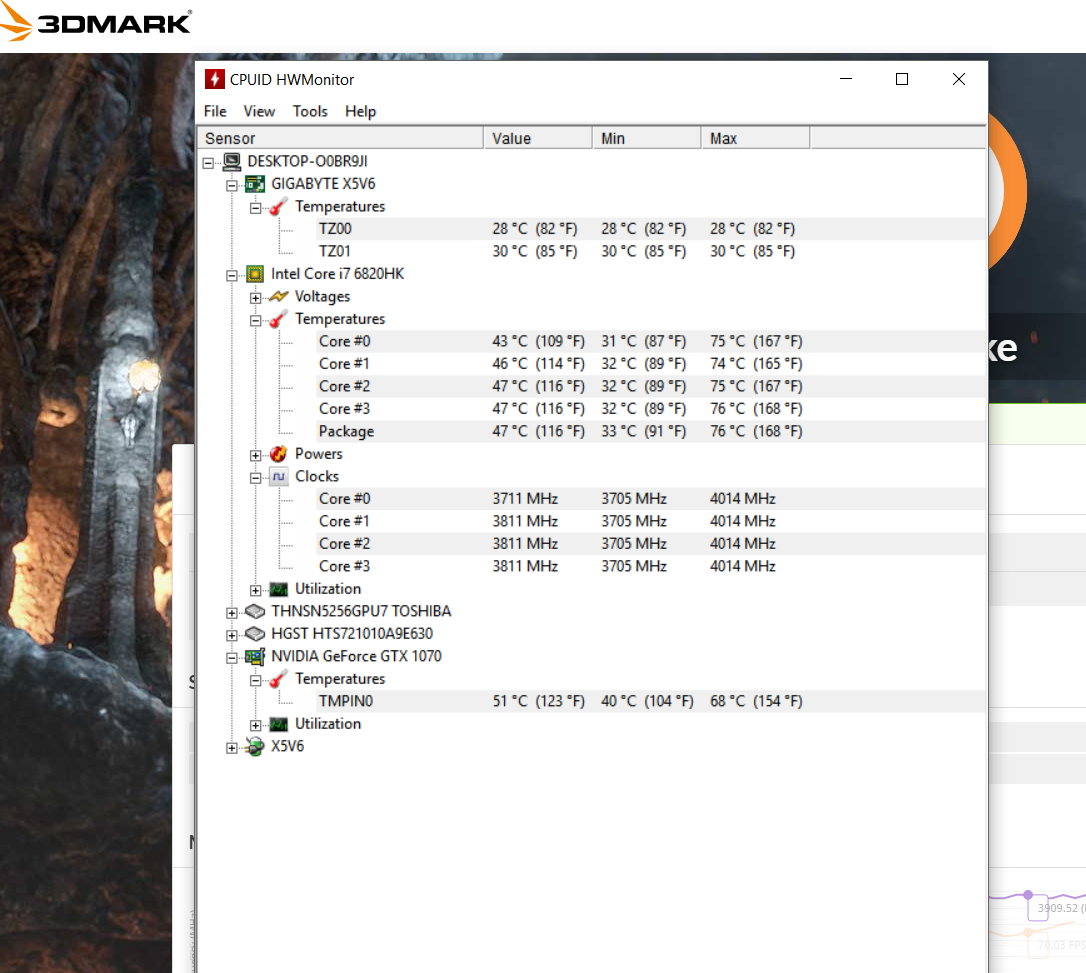Click the X5V6 battery icon
Screen dimensions: 1086x973
(255, 747)
